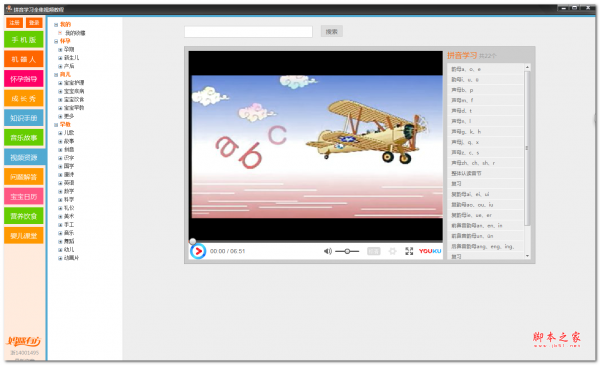Click the YOUKU logo in the player bar

[430, 251]
